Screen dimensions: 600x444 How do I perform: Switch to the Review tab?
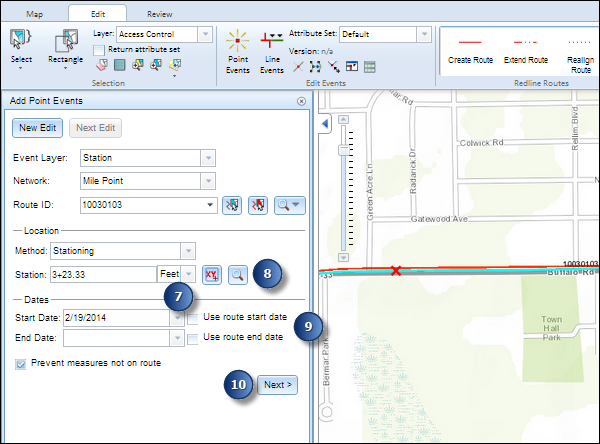(159, 15)
